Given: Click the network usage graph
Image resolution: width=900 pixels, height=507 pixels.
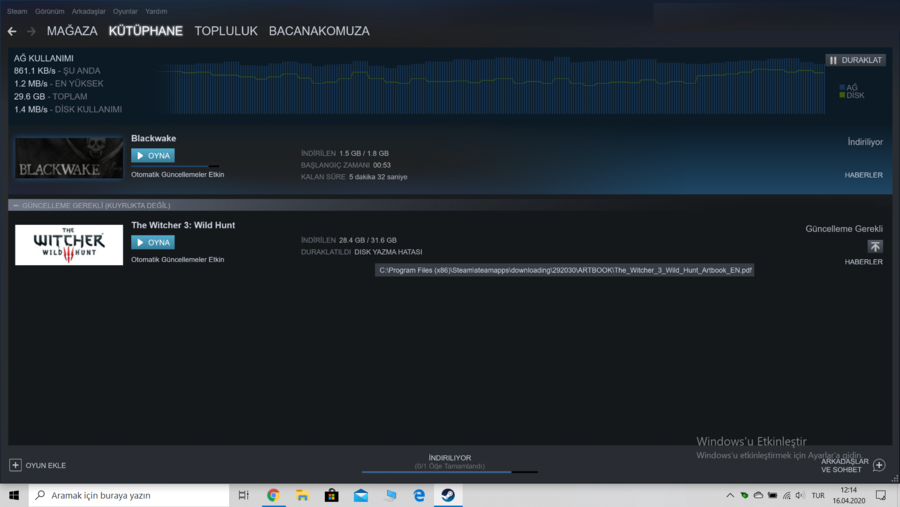Looking at the screenshot, I should [491, 85].
